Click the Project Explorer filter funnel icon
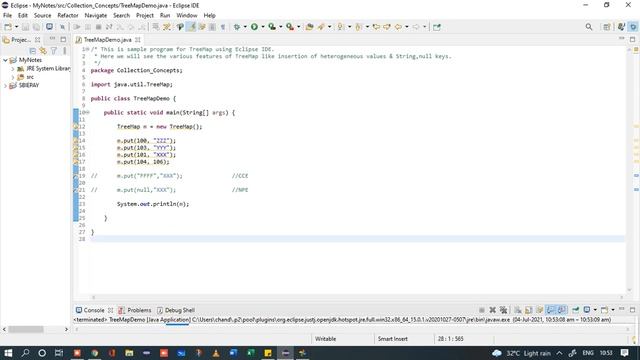Image resolution: width=640 pixels, height=360 pixels. 53,51
